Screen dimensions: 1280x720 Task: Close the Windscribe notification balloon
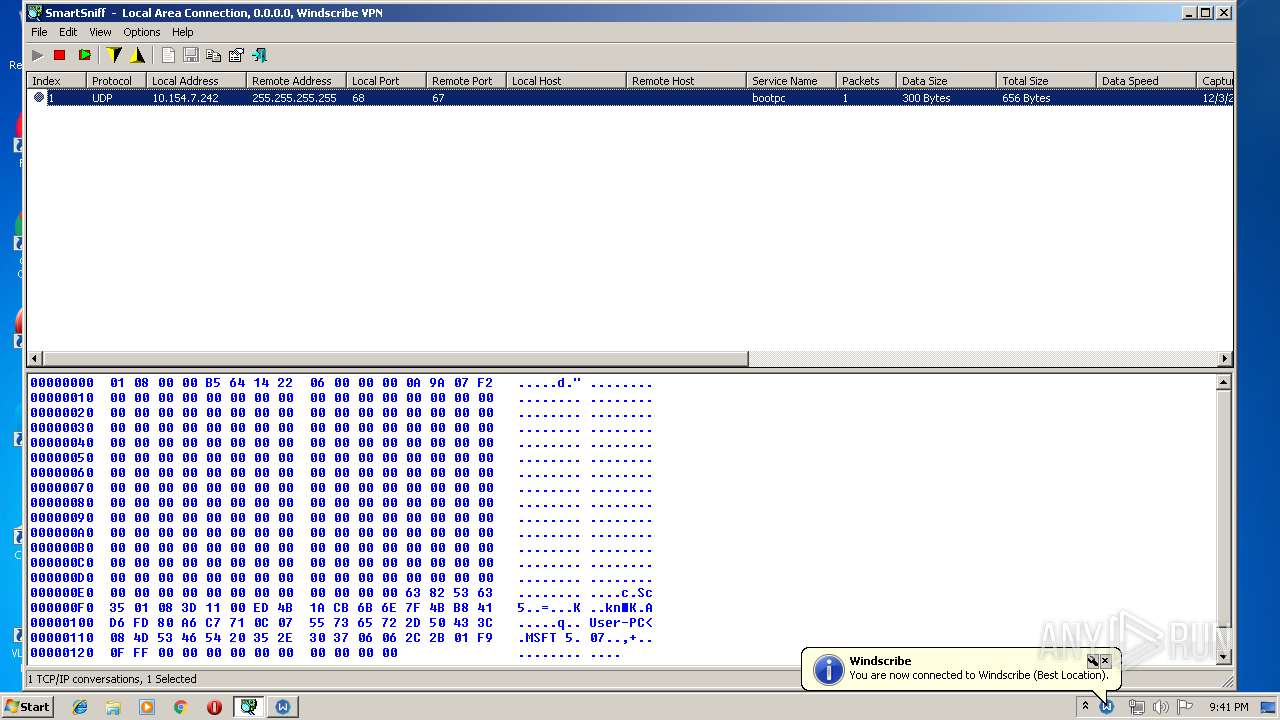pos(1105,661)
